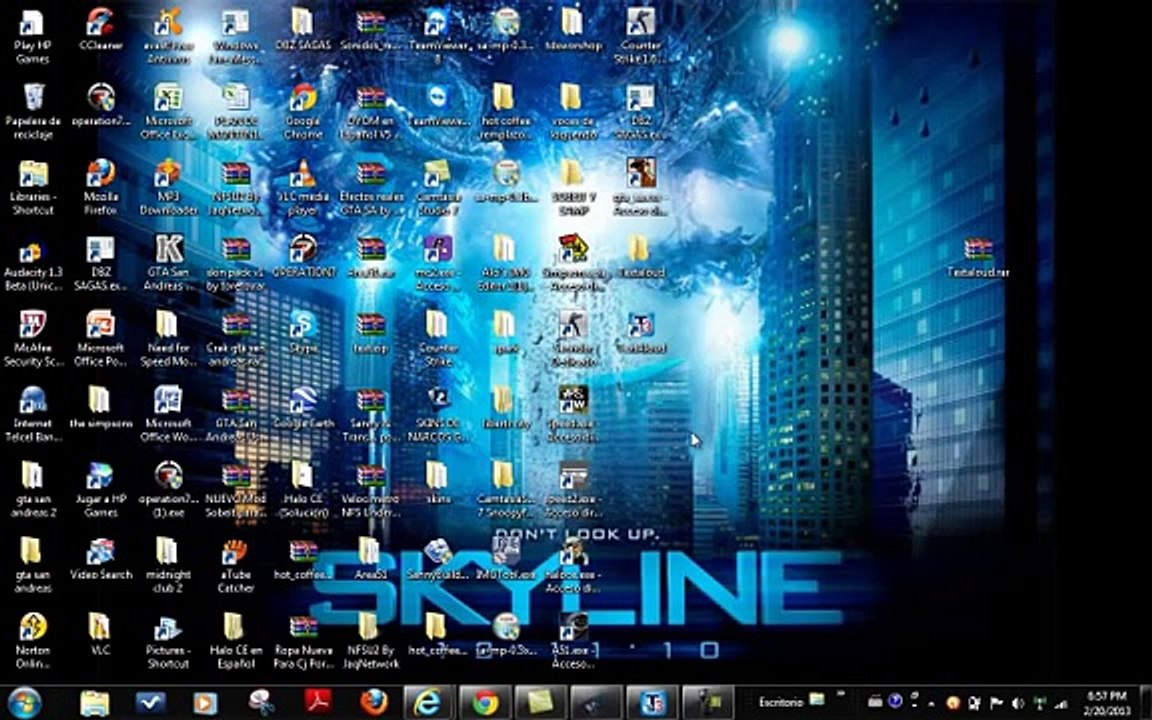Select the Teclaloud.rar archive on desktop
The image size is (1152, 720).
pos(978,256)
